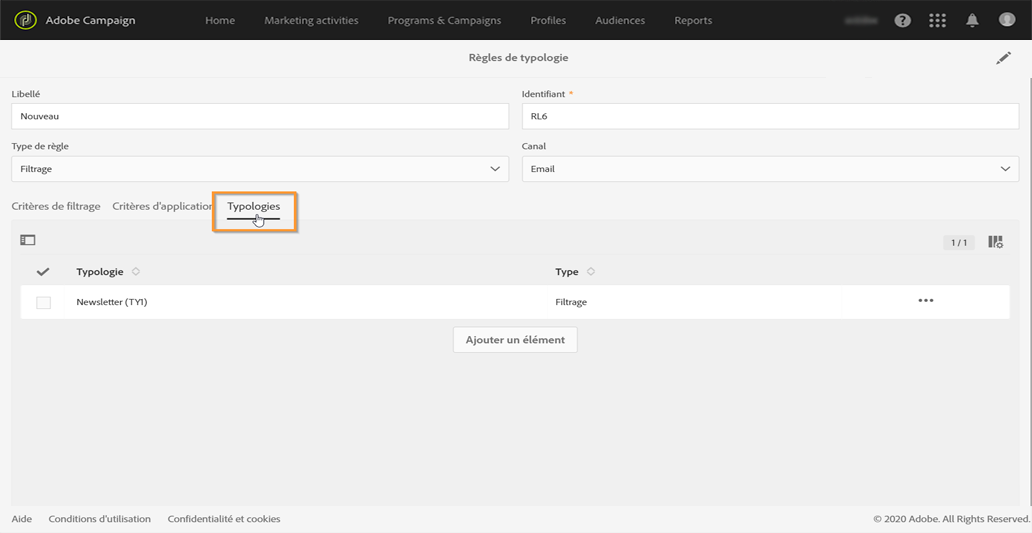Click the Typologie column header
1032x533 pixels.
[x=99, y=271]
